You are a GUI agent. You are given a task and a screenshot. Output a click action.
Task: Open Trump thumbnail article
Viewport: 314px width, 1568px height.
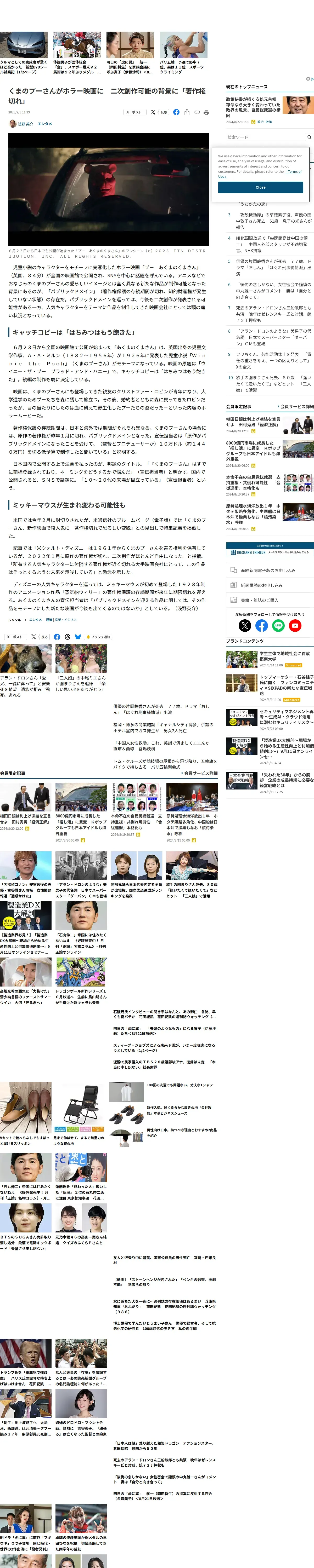pyautogui.click(x=26, y=1354)
